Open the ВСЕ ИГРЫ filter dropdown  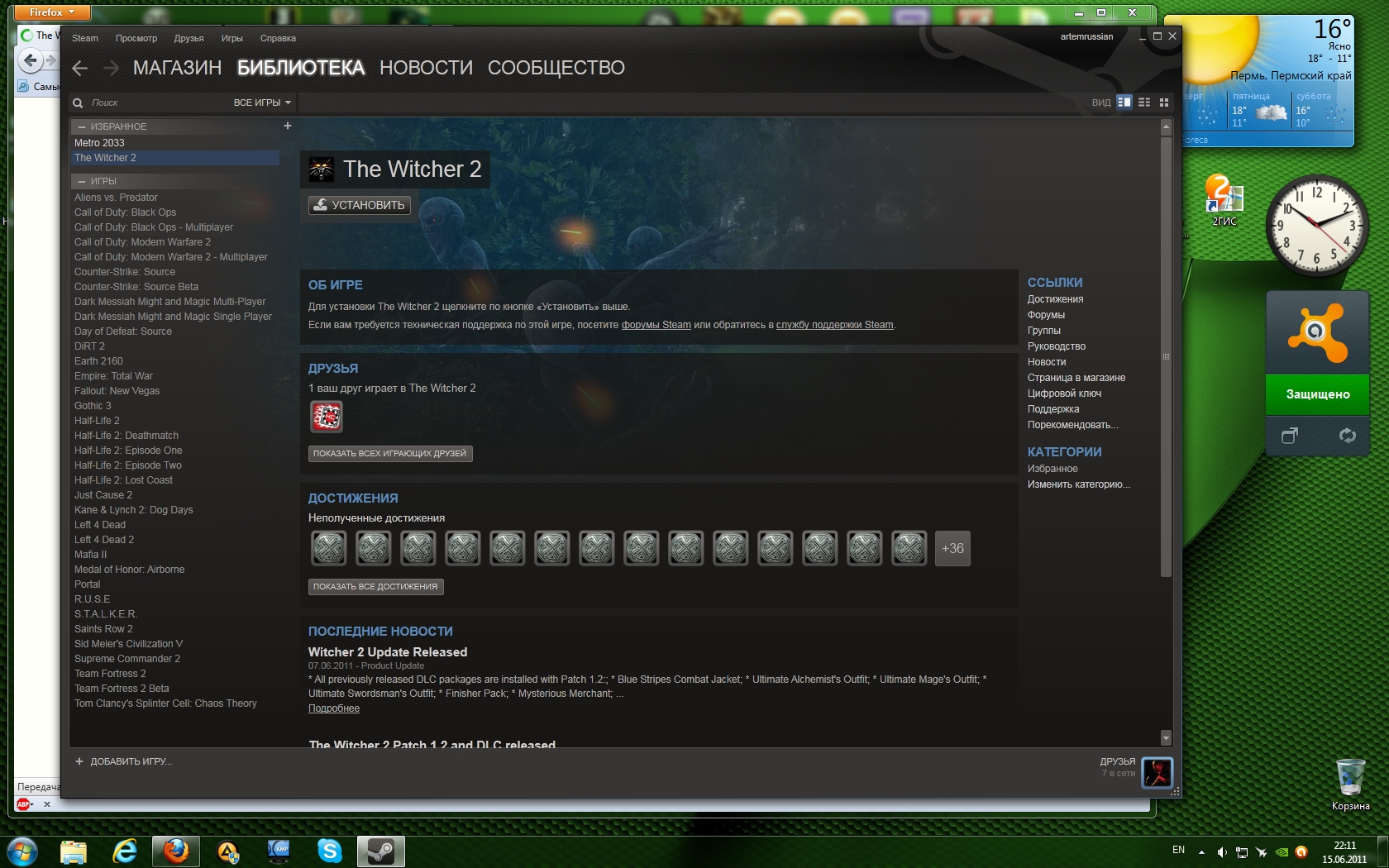pyautogui.click(x=262, y=103)
